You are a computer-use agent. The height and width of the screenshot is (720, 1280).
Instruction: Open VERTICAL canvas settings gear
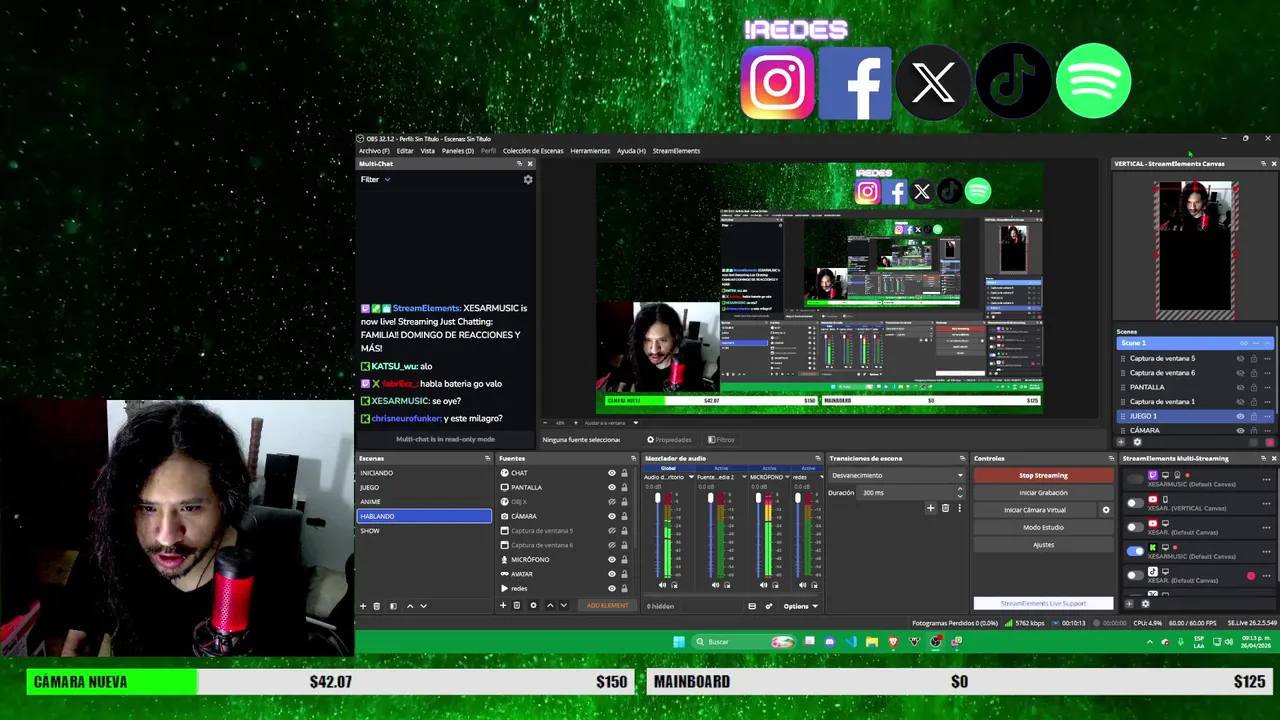[1136, 442]
